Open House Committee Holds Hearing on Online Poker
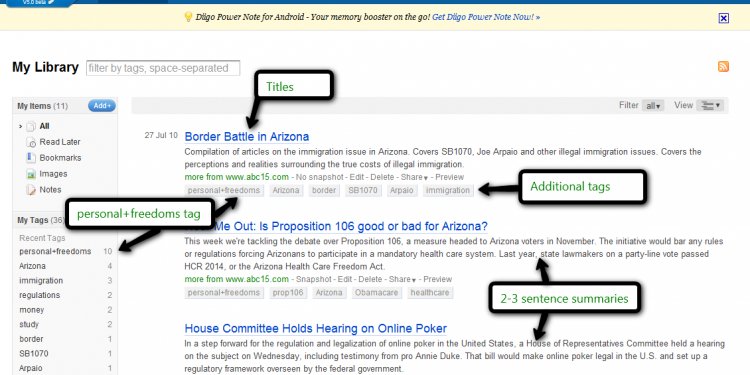Image resolution: width=750 pixels, height=375 pixels. (x=316, y=329)
